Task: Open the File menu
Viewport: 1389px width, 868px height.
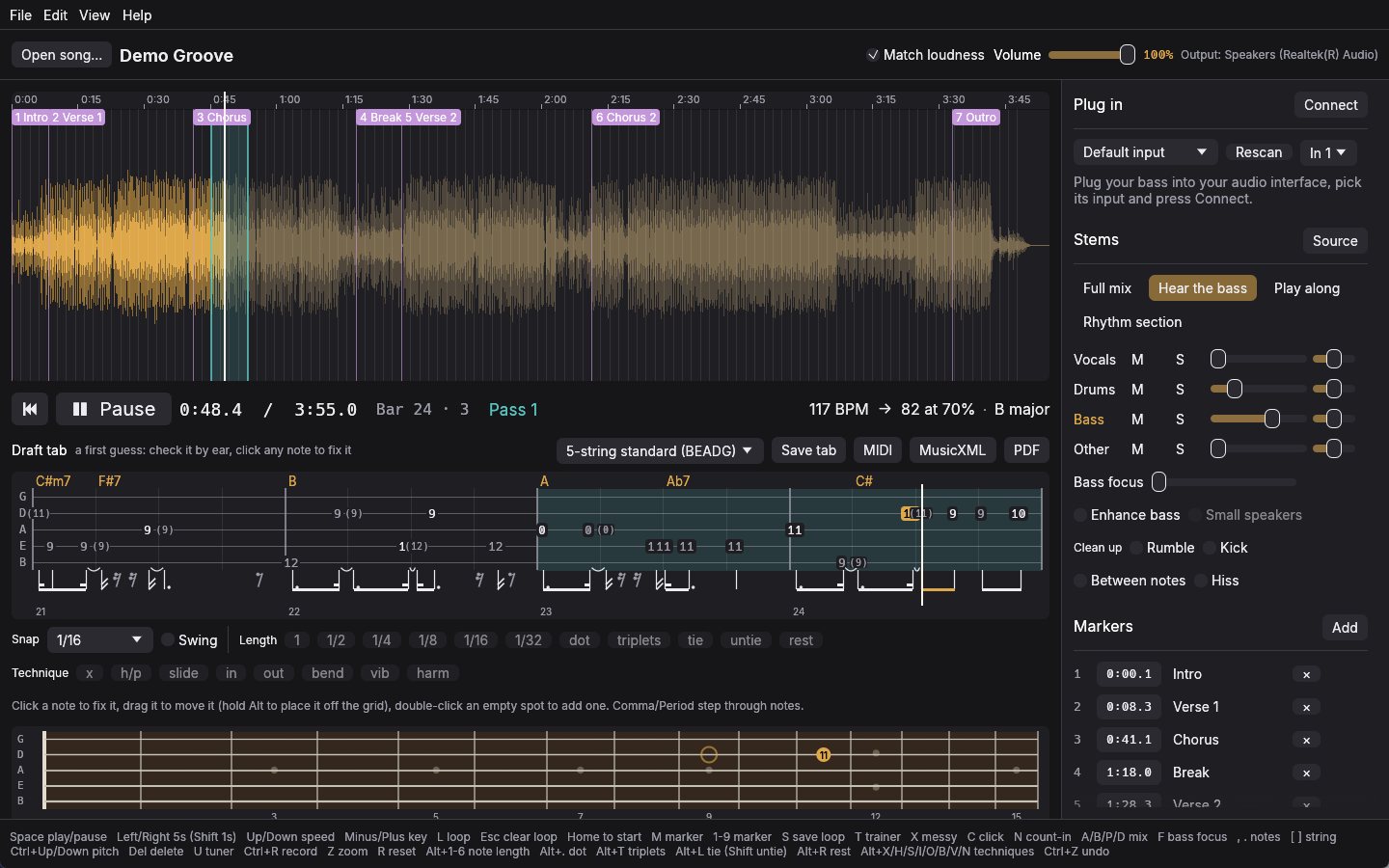Action: click(x=20, y=14)
